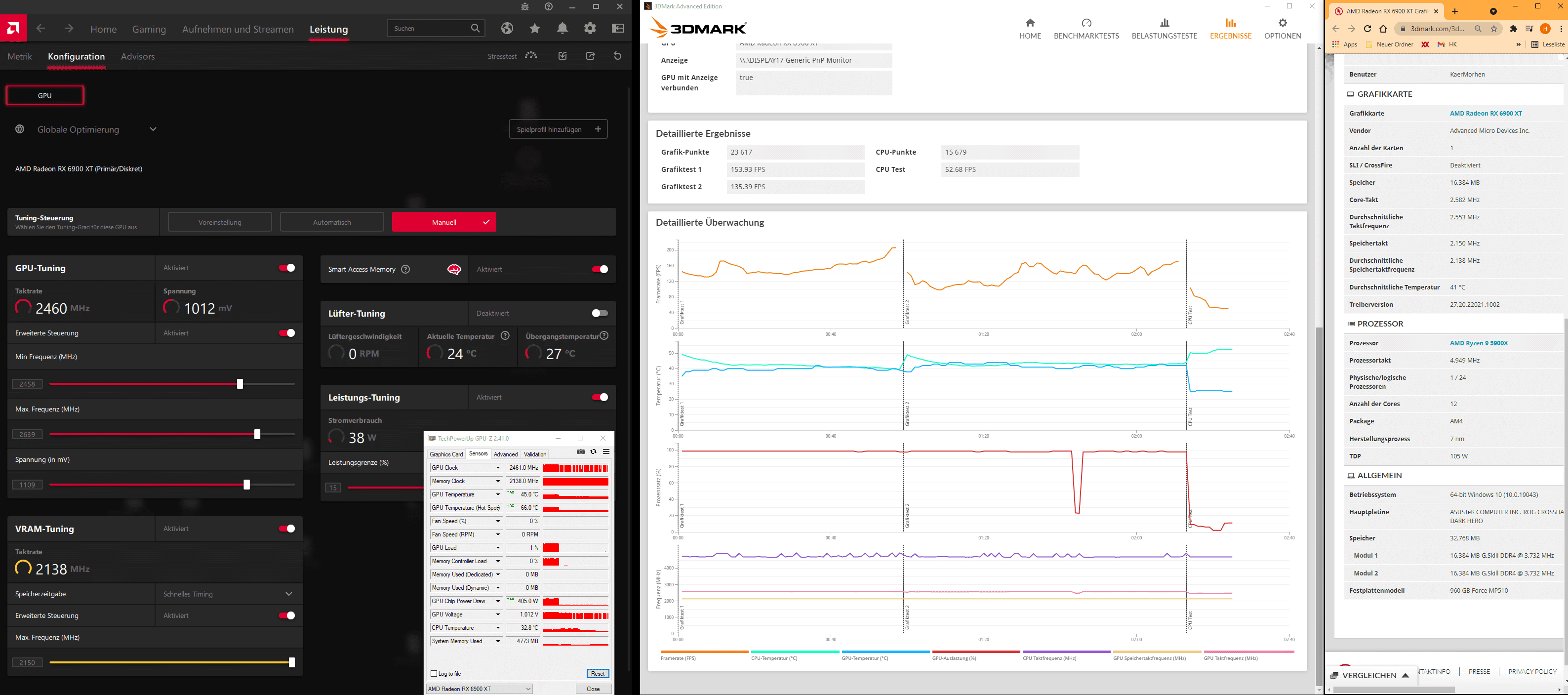
Task: Take a GPU-Z screenshot with camera icon
Action: (581, 451)
